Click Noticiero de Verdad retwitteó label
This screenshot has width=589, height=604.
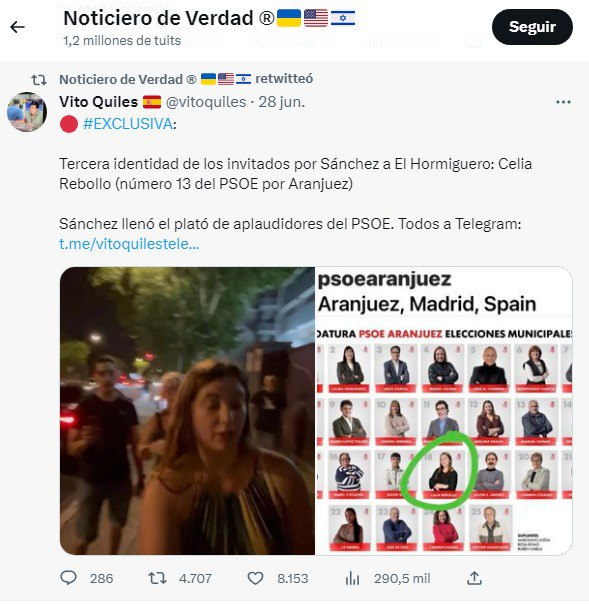coord(186,79)
